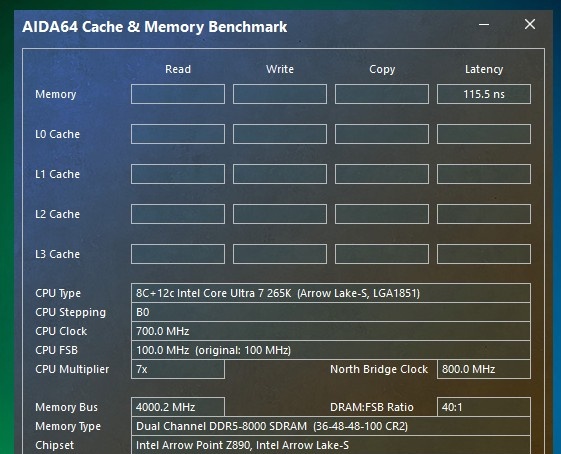Click the L2 Cache Copy result box
The width and height of the screenshot is (561, 454).
382,214
